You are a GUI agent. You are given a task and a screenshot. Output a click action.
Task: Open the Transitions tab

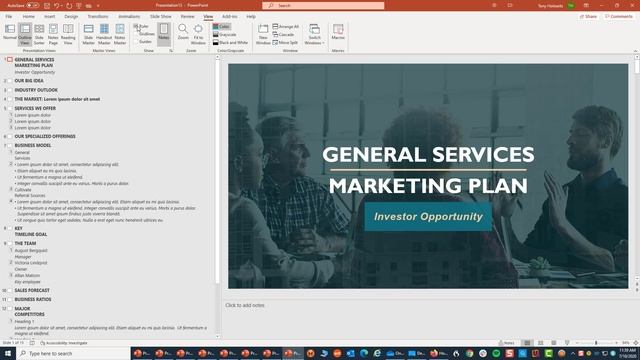[x=98, y=16]
